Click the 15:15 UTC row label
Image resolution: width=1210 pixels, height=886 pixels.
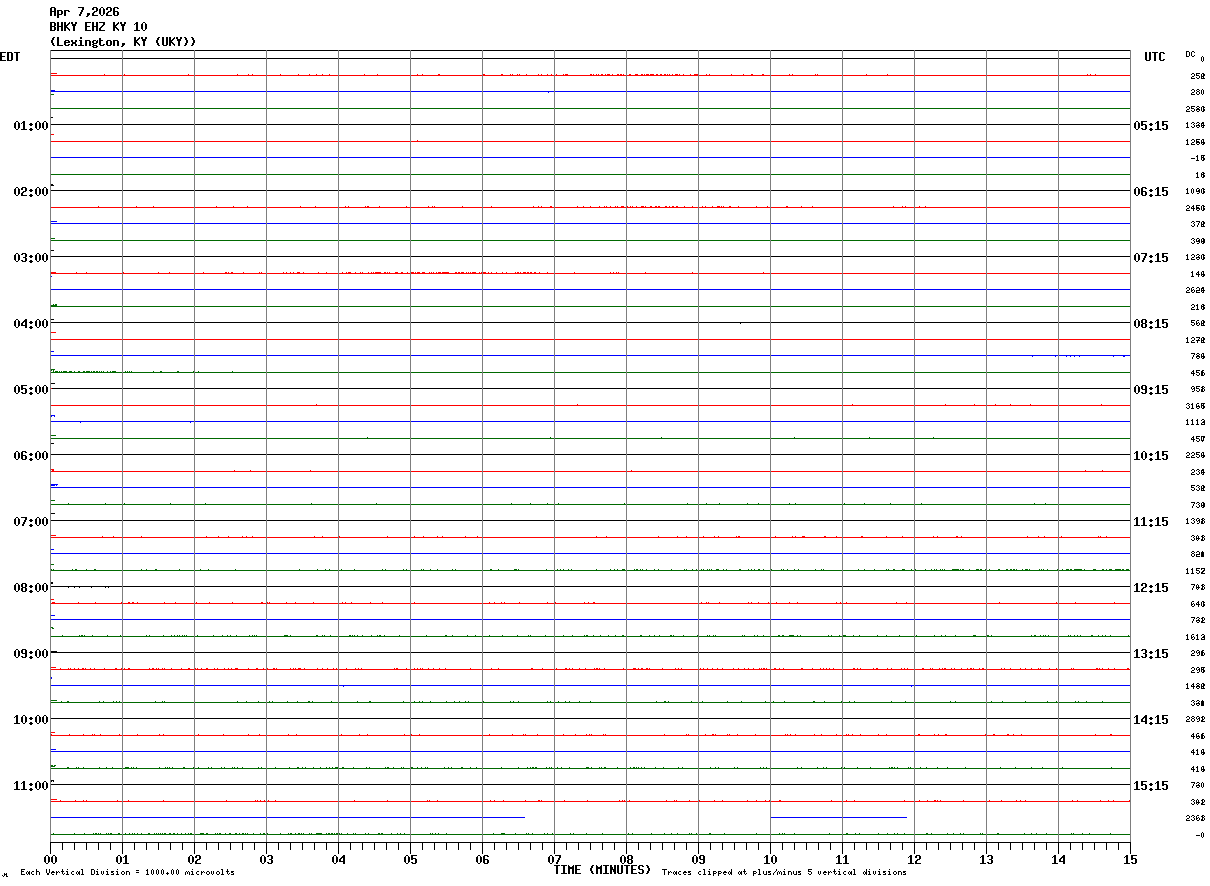[x=1151, y=786]
